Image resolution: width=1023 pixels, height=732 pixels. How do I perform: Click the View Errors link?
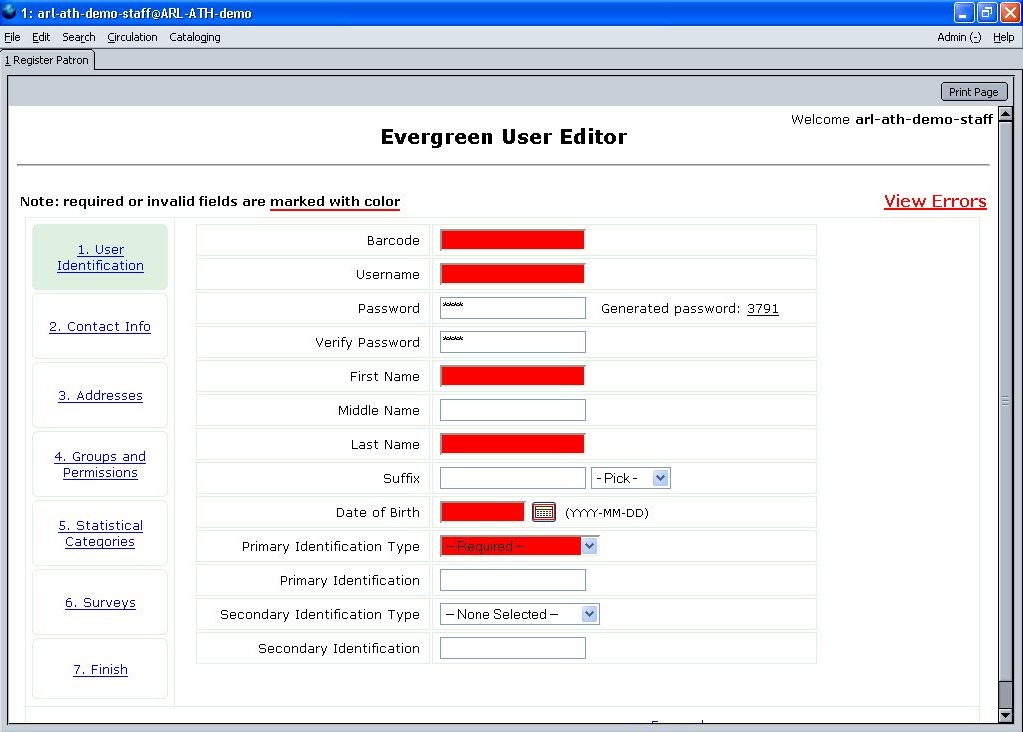[x=934, y=201]
